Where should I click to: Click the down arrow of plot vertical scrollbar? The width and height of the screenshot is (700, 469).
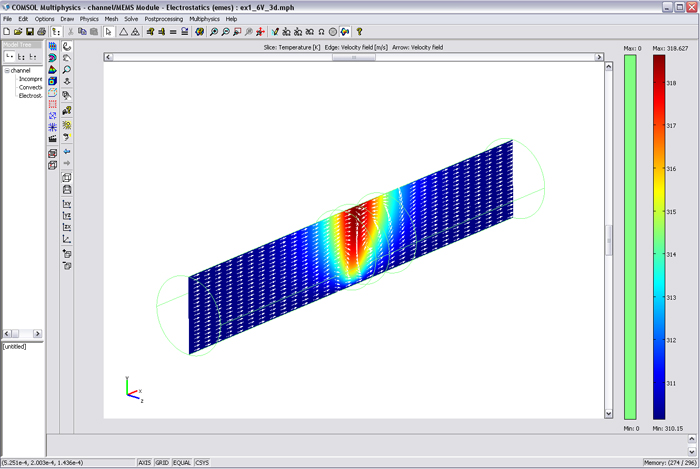pyautogui.click(x=608, y=414)
